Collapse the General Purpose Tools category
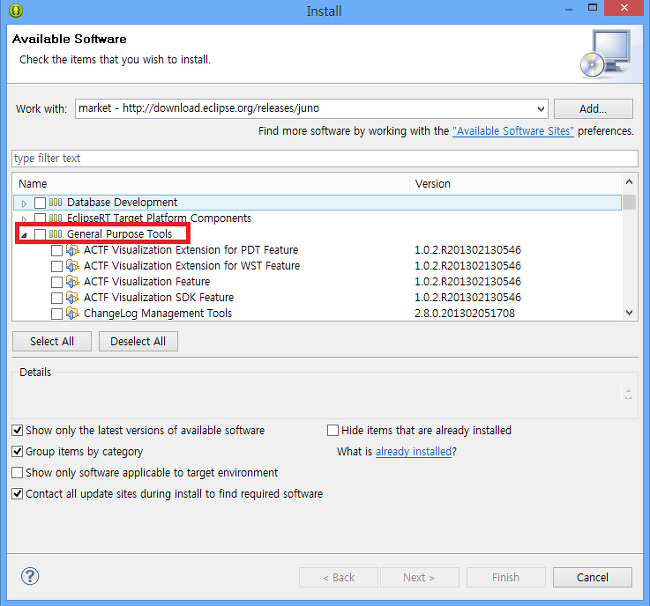Screen dimensions: 650x606 tap(24, 235)
